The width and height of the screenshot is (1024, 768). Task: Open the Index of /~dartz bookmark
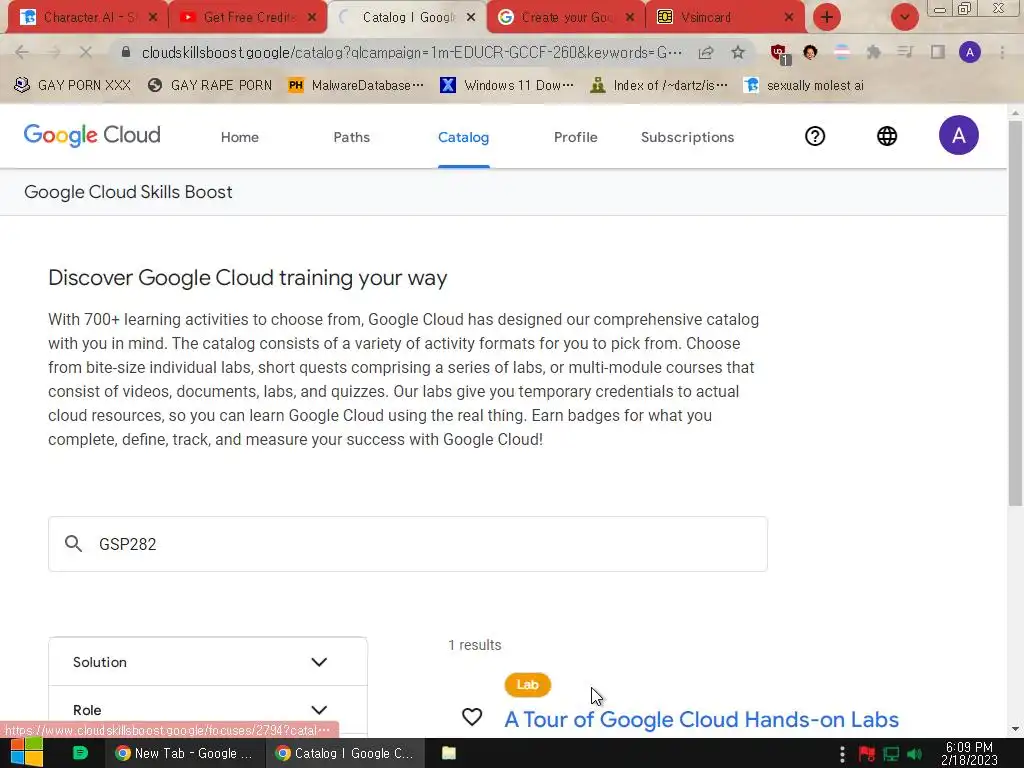(x=659, y=85)
